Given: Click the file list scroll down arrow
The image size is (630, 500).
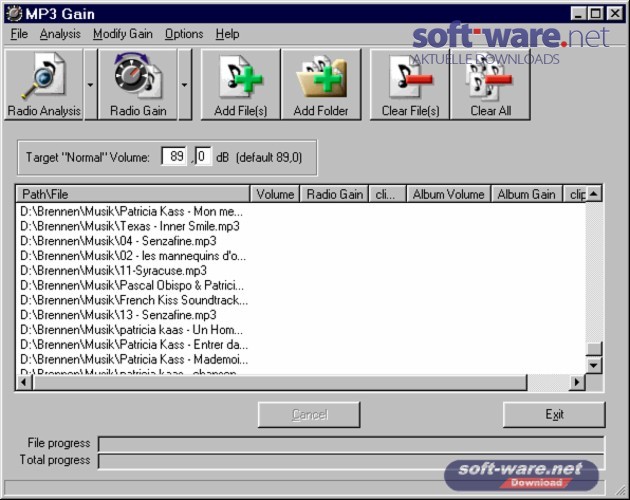Looking at the screenshot, I should pos(593,365).
